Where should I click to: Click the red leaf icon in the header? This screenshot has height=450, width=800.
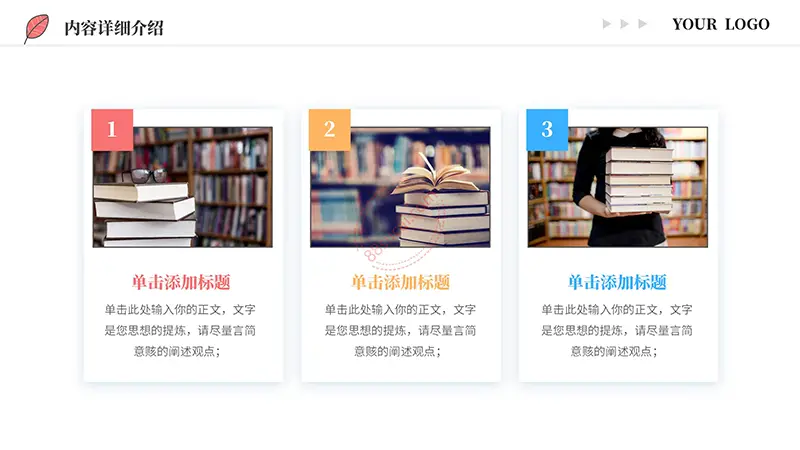(36, 28)
